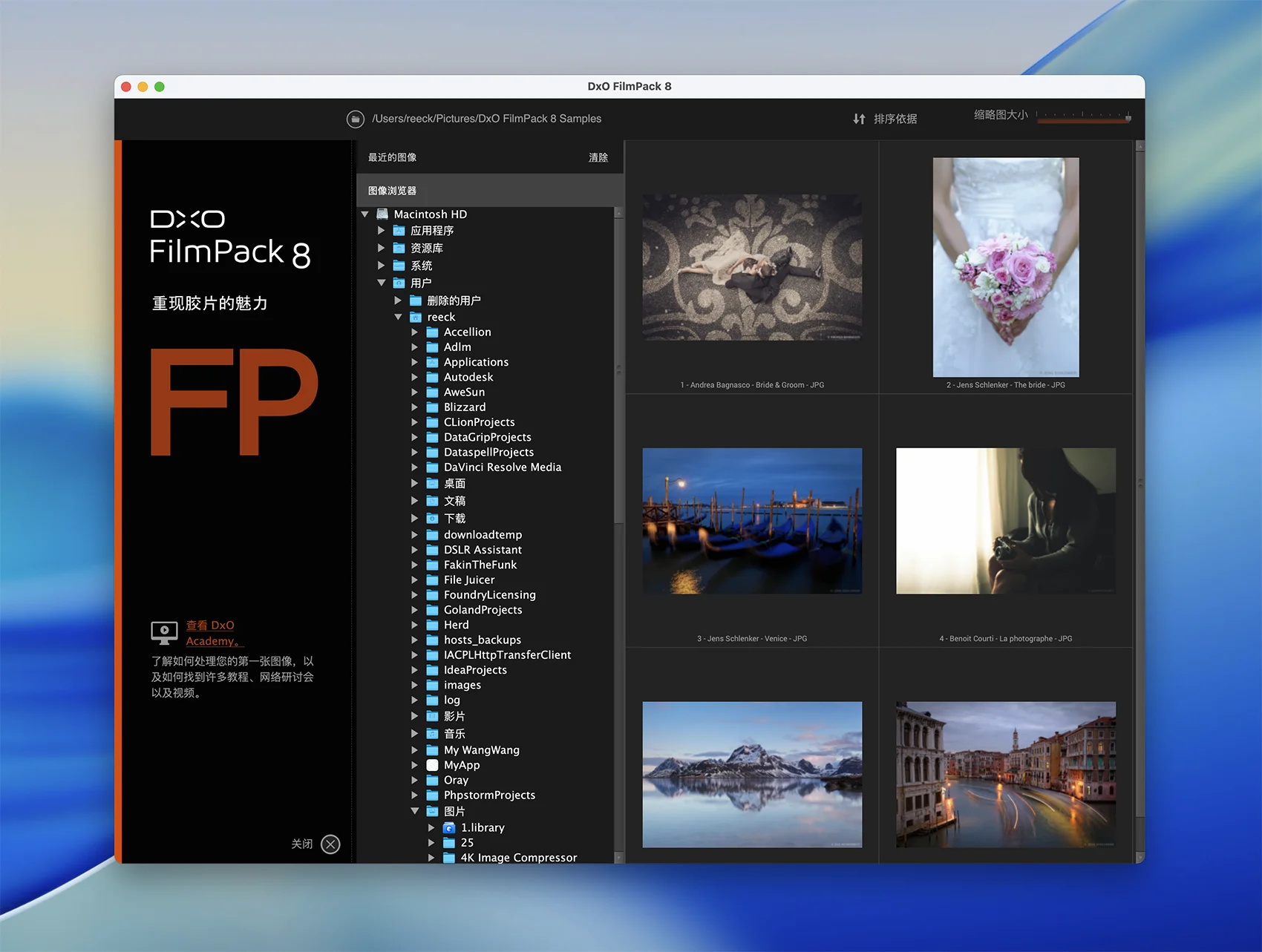This screenshot has width=1262, height=952.
Task: Open the Venice gondolas thumbnail
Action: pyautogui.click(x=752, y=521)
